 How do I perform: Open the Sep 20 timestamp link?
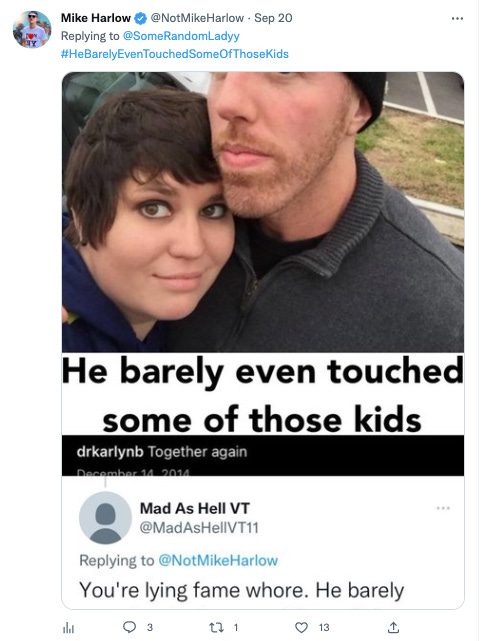pyautogui.click(x=273, y=18)
